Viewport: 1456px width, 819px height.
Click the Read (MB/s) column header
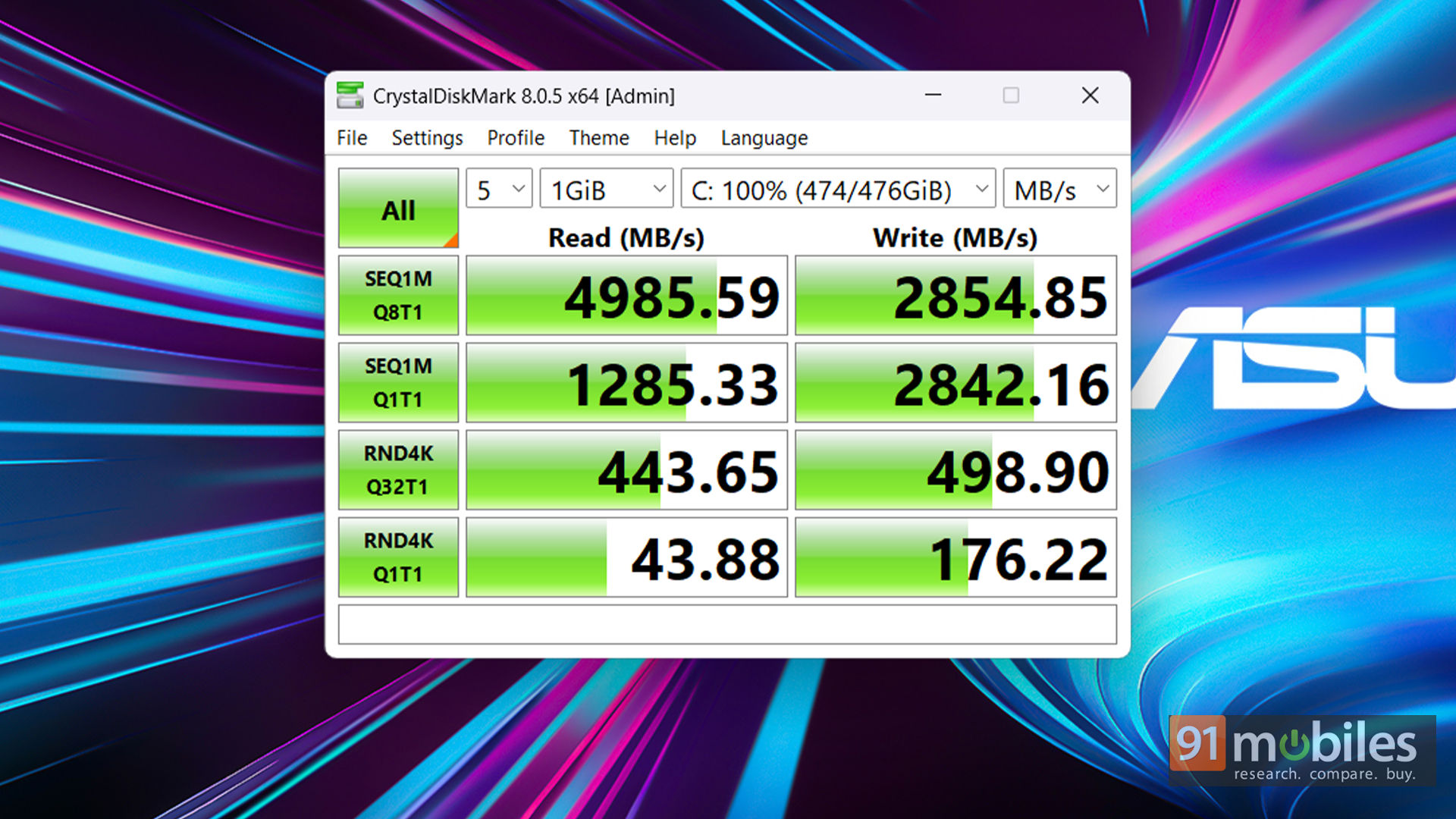pyautogui.click(x=626, y=237)
